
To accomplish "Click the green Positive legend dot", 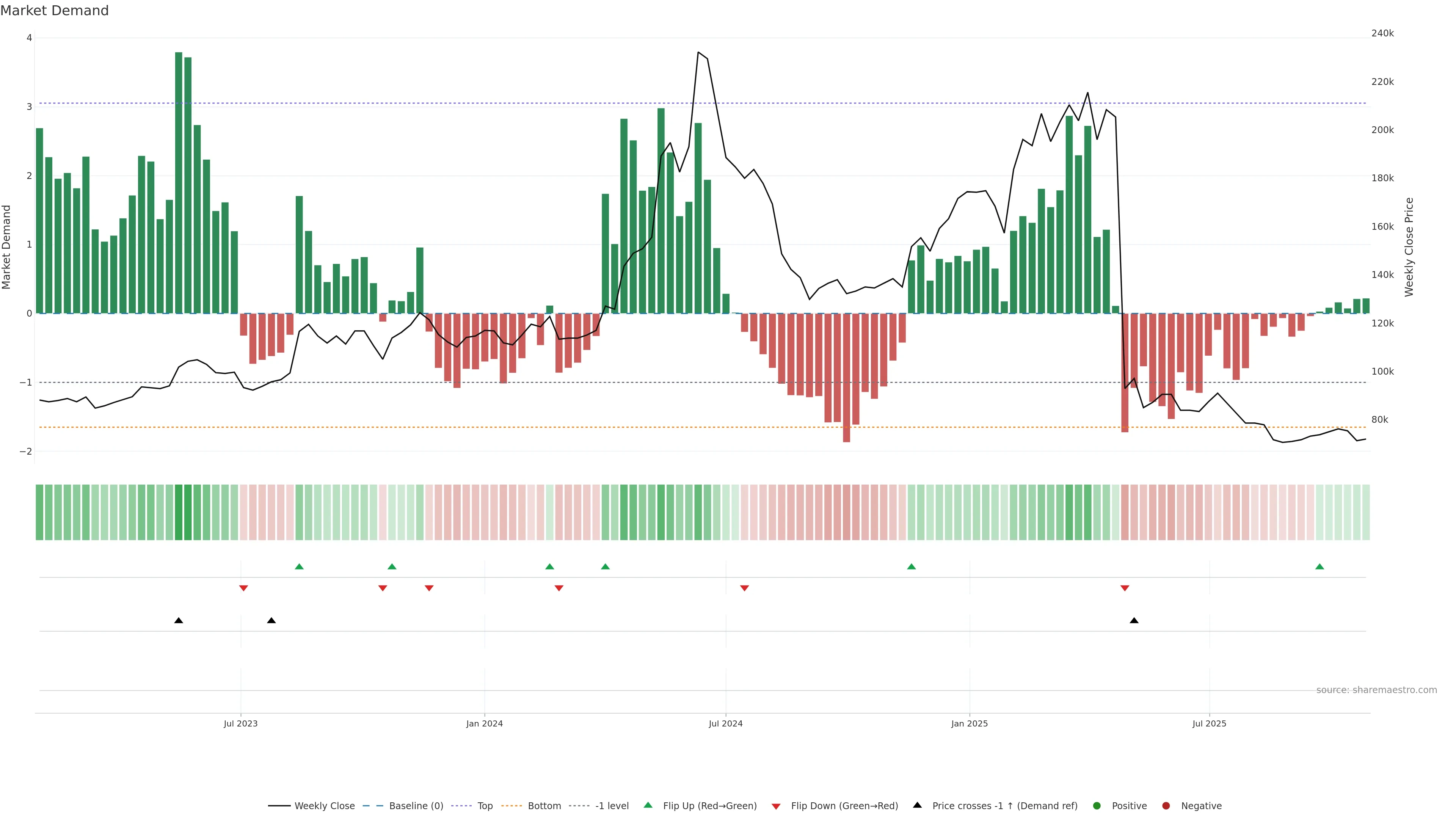I will [1097, 805].
